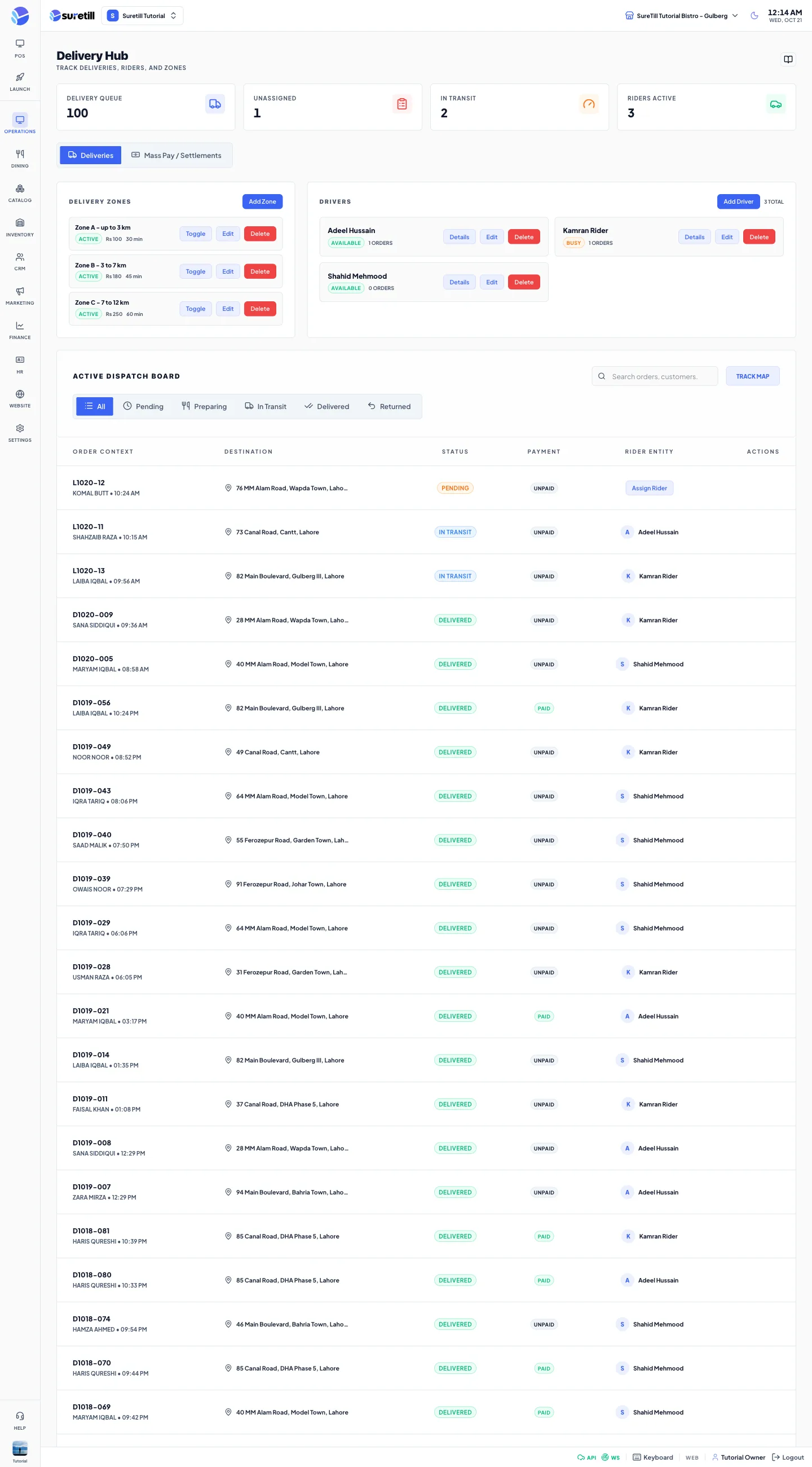The image size is (812, 1467).
Task: Open Keyboard shortcuts in footer
Action: [x=652, y=1457]
